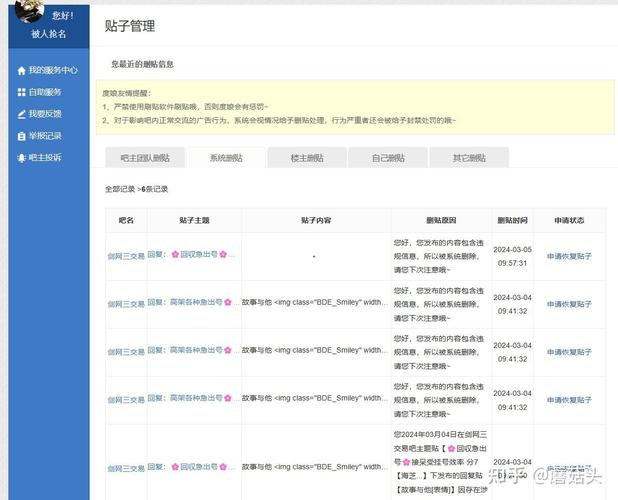
Task: Click the 您2024年03月04日在剑网三交易吧主删贴 reason text
Action: (x=441, y=462)
